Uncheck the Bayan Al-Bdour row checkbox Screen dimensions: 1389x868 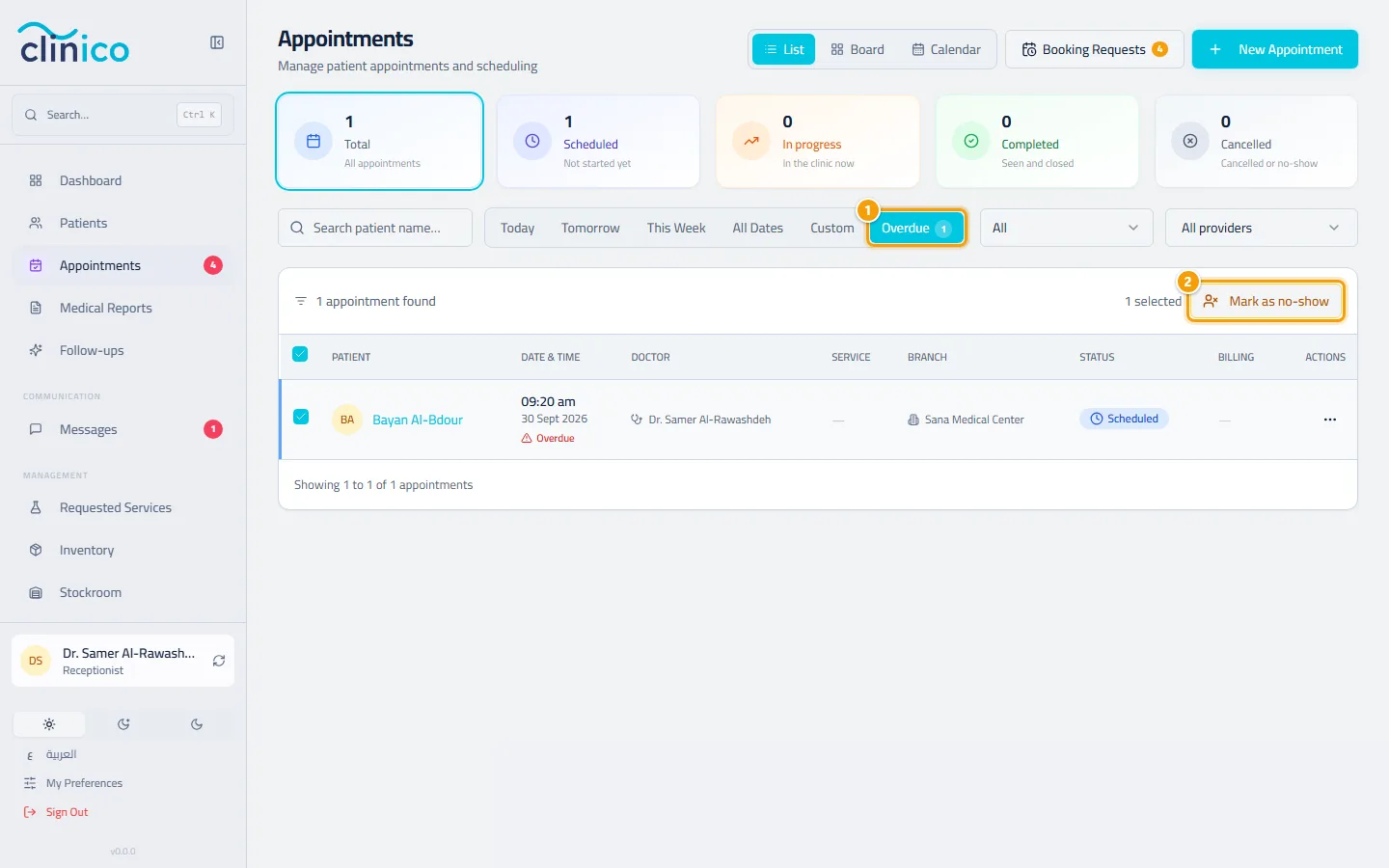301,417
